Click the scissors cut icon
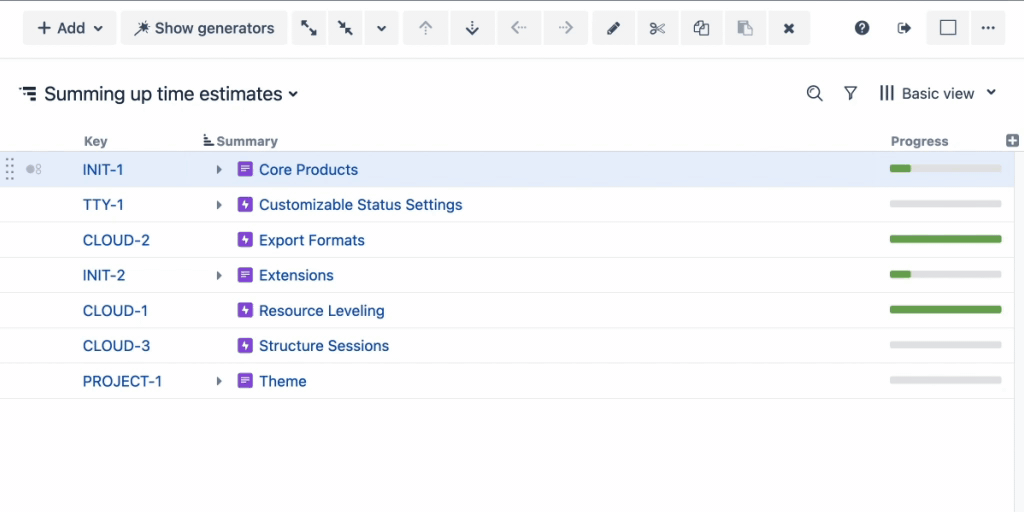The height and width of the screenshot is (512, 1024). [657, 28]
